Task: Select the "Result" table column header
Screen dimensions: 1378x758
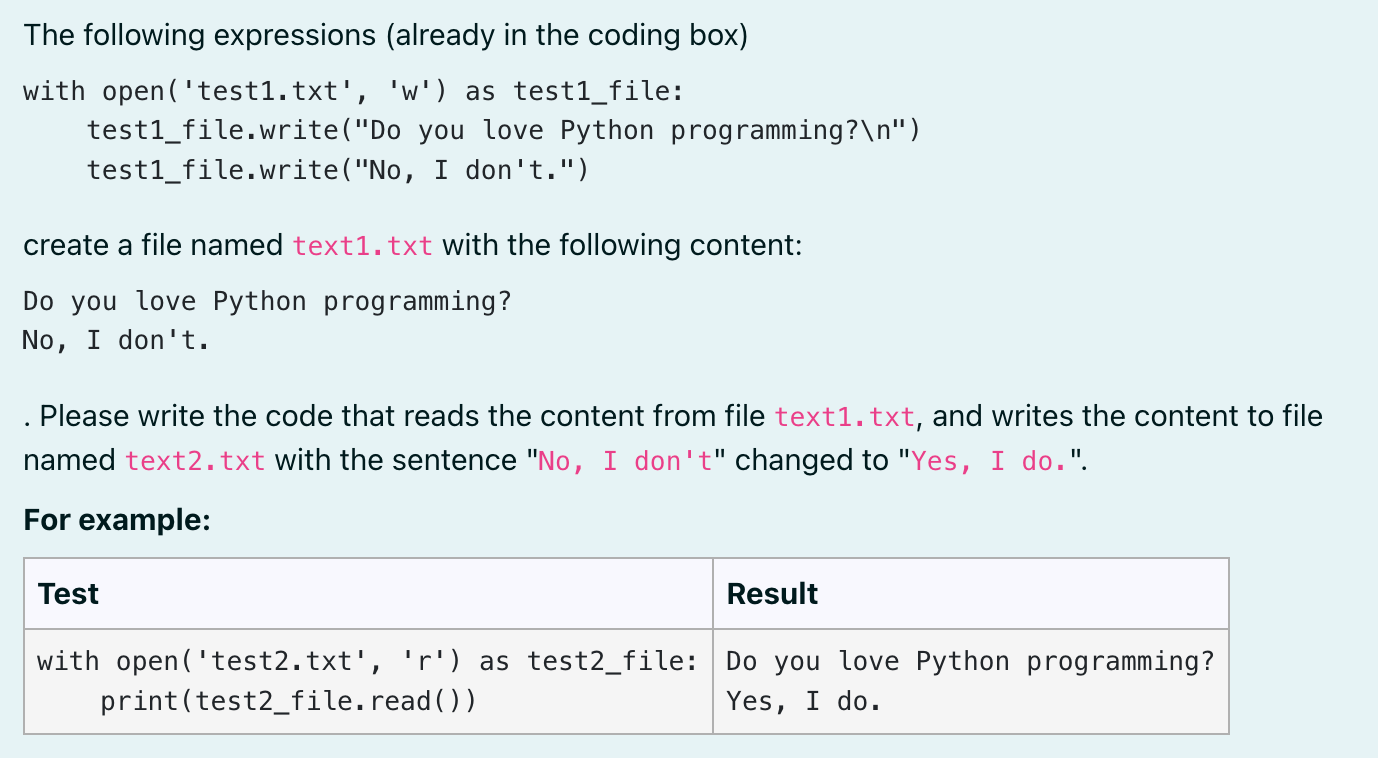Action: pyautogui.click(x=772, y=594)
